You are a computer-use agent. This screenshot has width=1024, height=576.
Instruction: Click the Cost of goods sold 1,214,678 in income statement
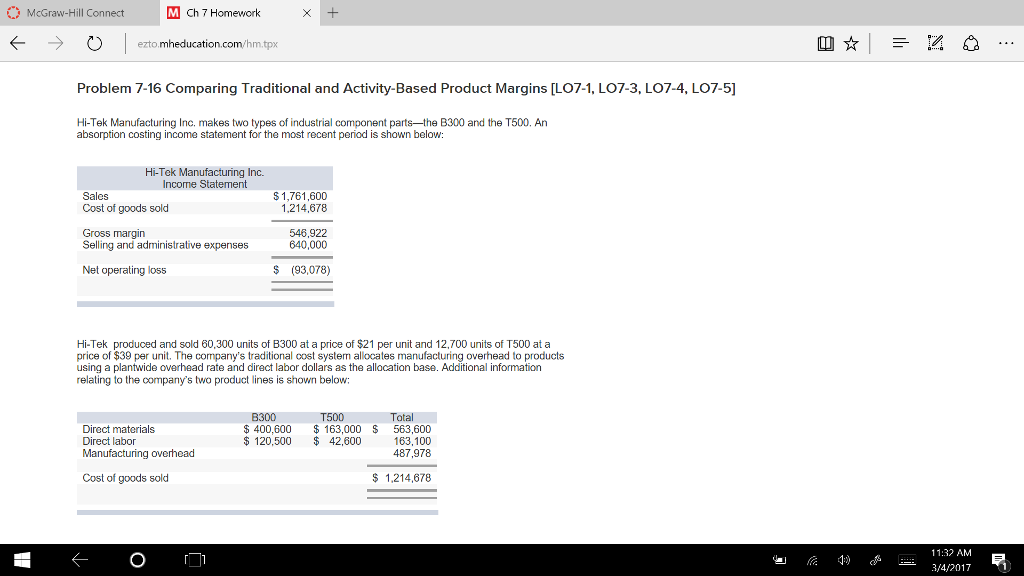[304, 208]
